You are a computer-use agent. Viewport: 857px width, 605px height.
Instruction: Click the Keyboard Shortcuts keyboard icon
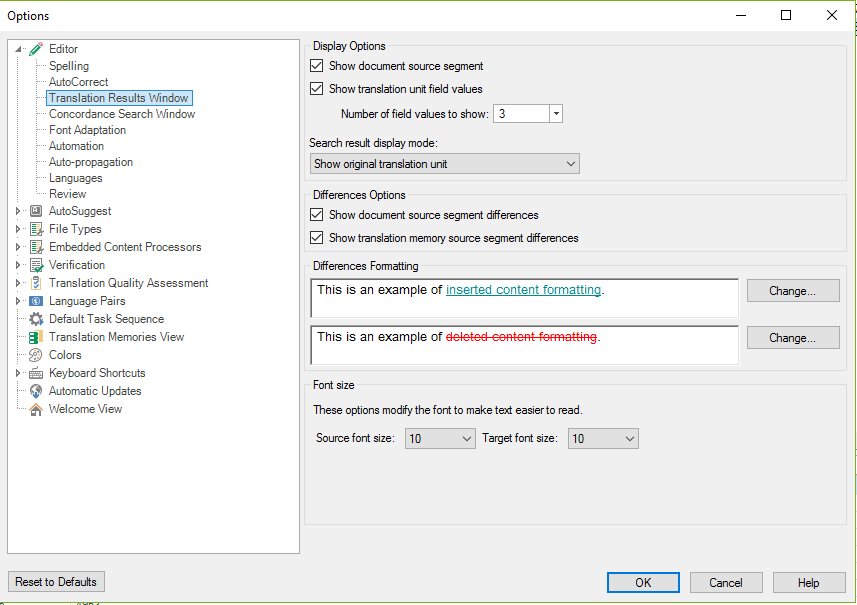[36, 373]
